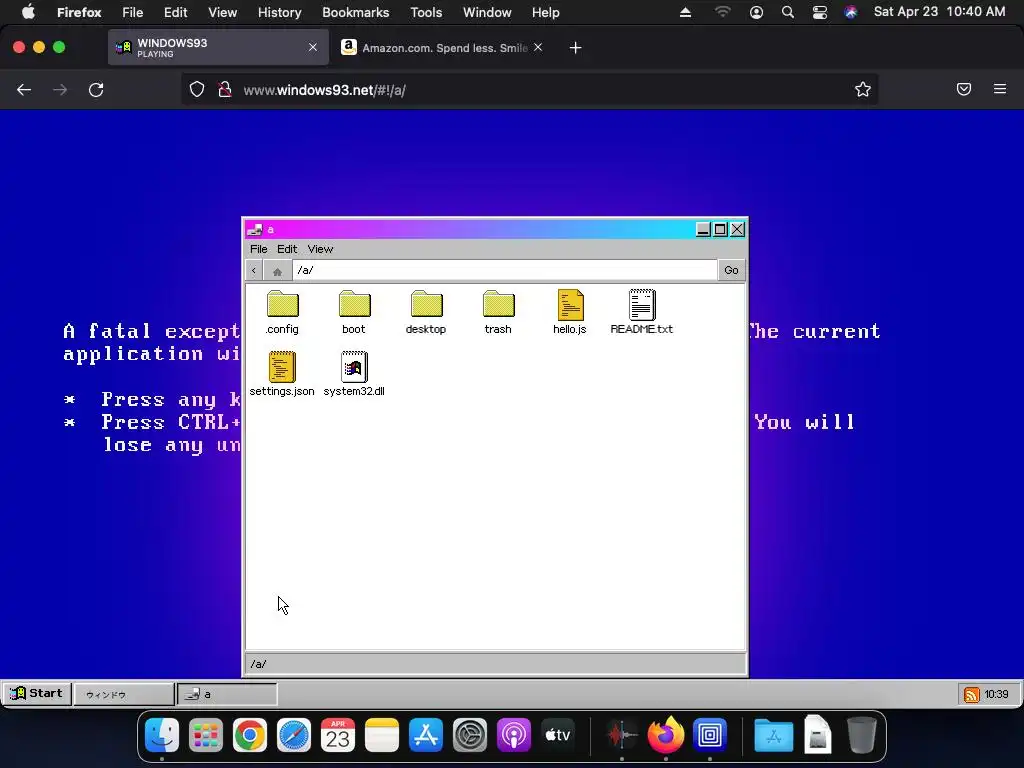Open the Firefox History menu
Screen dimensions: 1024x768
pos(280,12)
